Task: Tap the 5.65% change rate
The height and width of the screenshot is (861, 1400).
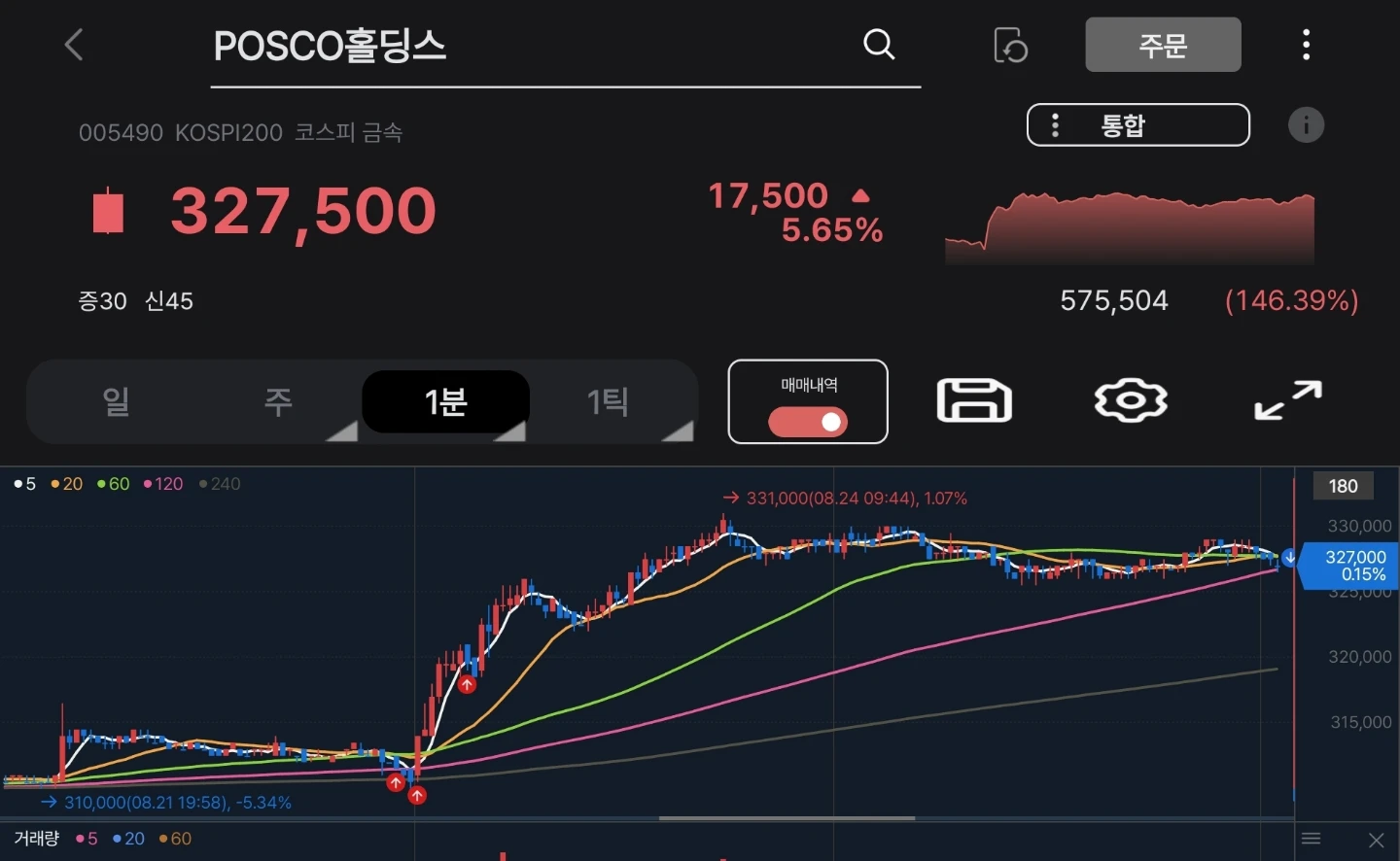Action: [832, 230]
